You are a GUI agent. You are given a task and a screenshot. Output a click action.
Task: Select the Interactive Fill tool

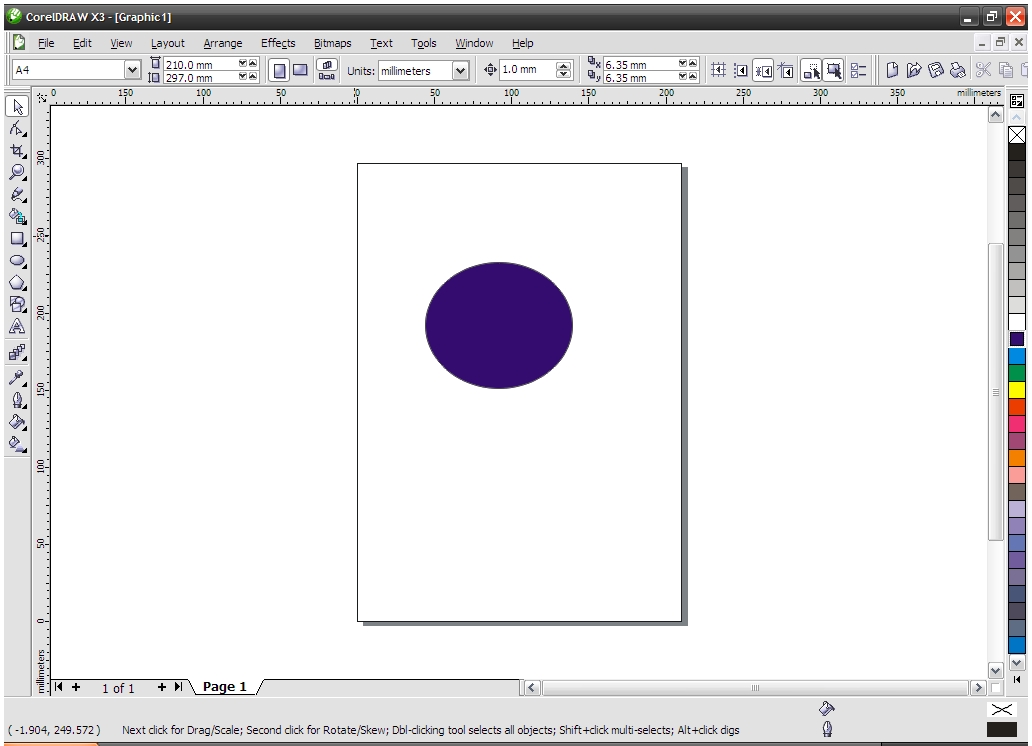(16, 445)
